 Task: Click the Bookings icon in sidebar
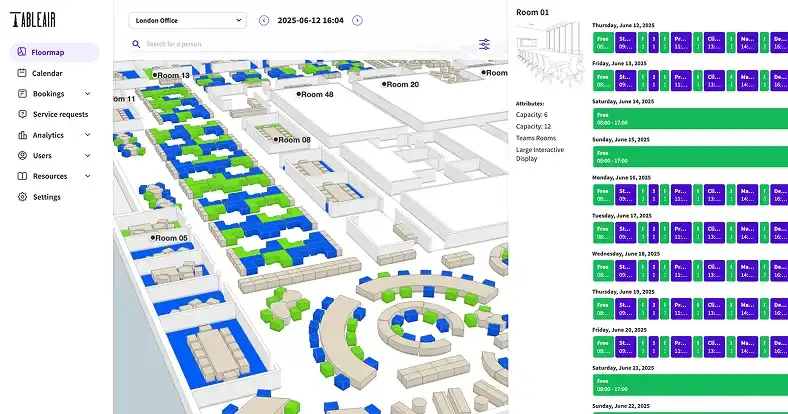(x=22, y=94)
